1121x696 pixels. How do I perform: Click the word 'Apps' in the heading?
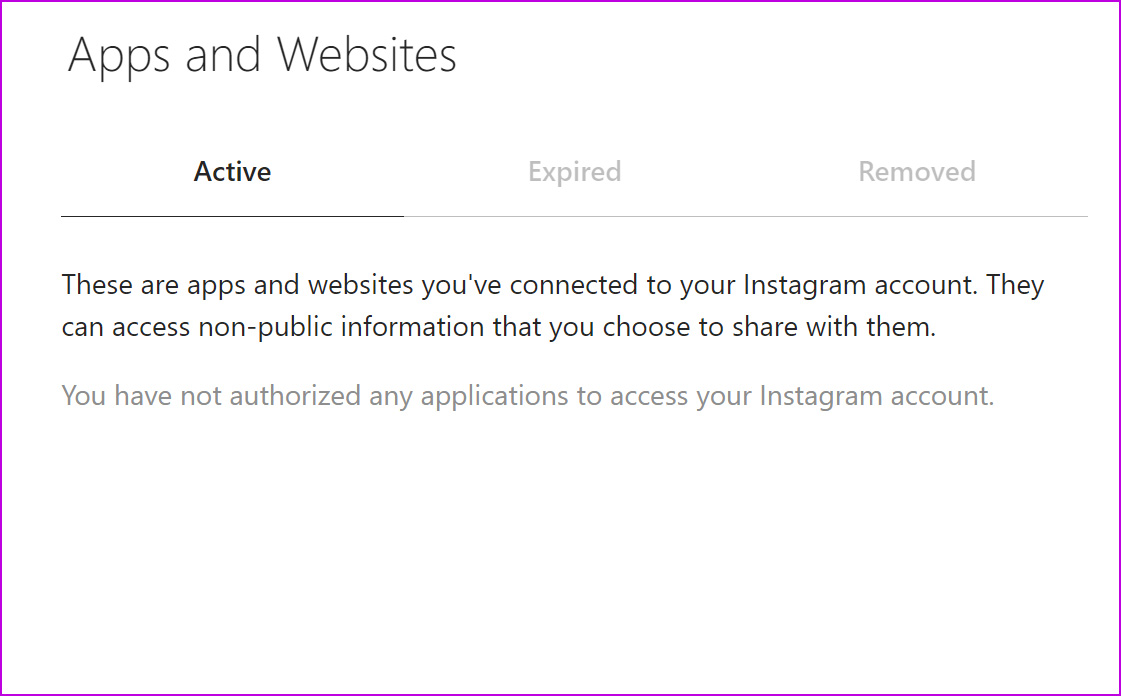click(119, 57)
